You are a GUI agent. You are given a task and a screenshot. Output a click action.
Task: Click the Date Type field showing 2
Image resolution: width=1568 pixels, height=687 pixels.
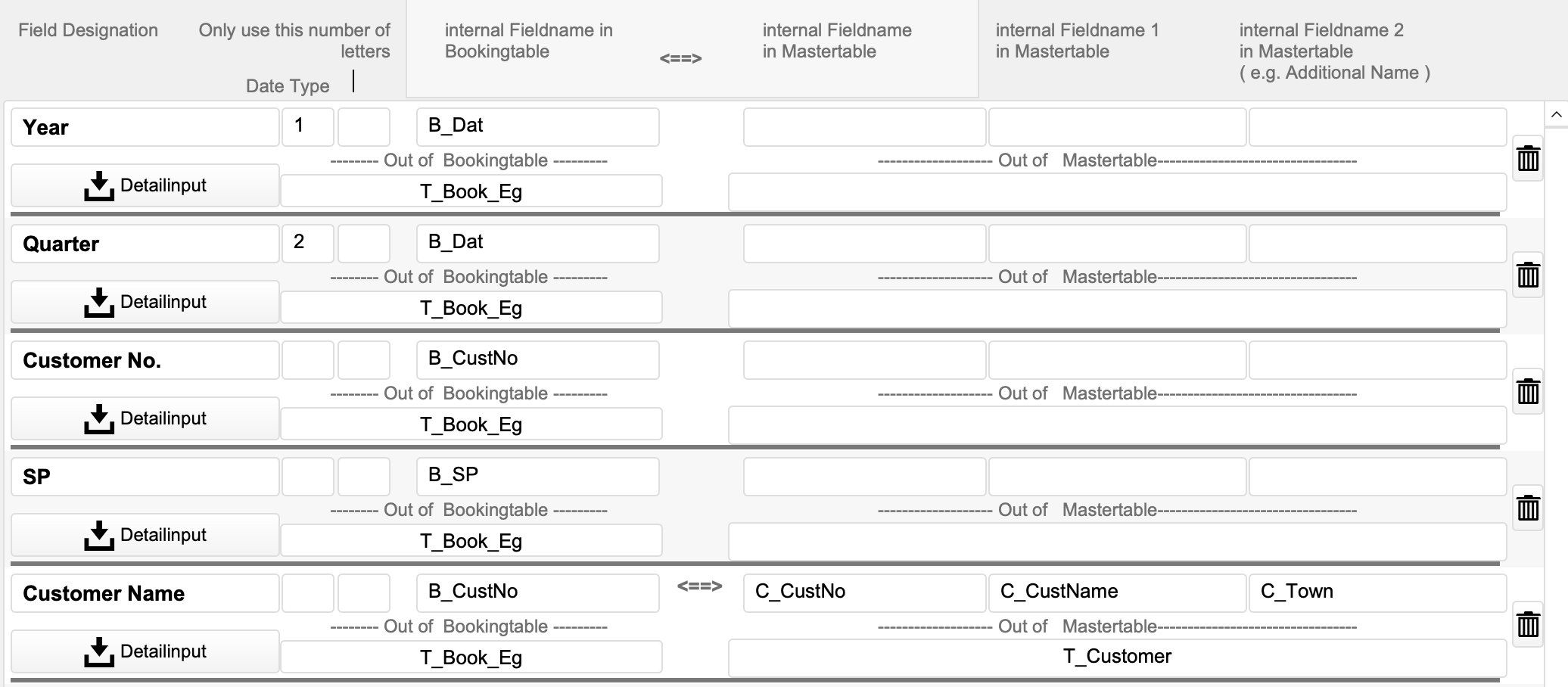coord(308,244)
